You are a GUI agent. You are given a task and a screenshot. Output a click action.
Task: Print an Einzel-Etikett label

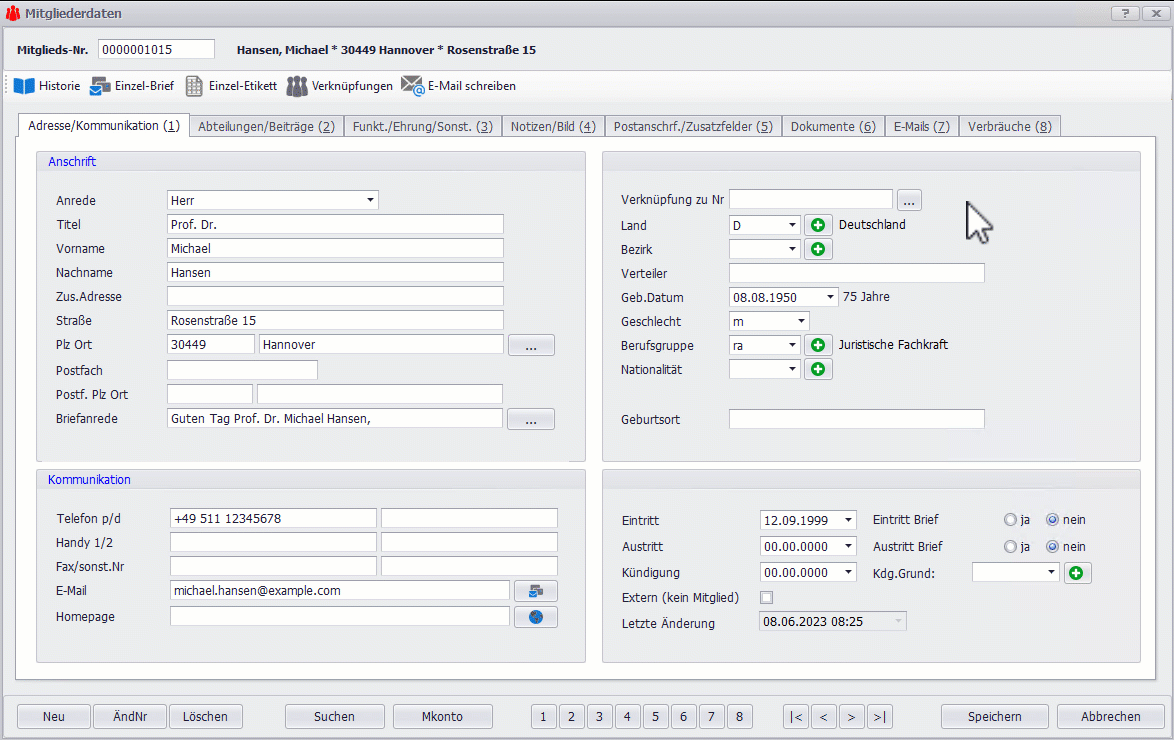point(195,86)
